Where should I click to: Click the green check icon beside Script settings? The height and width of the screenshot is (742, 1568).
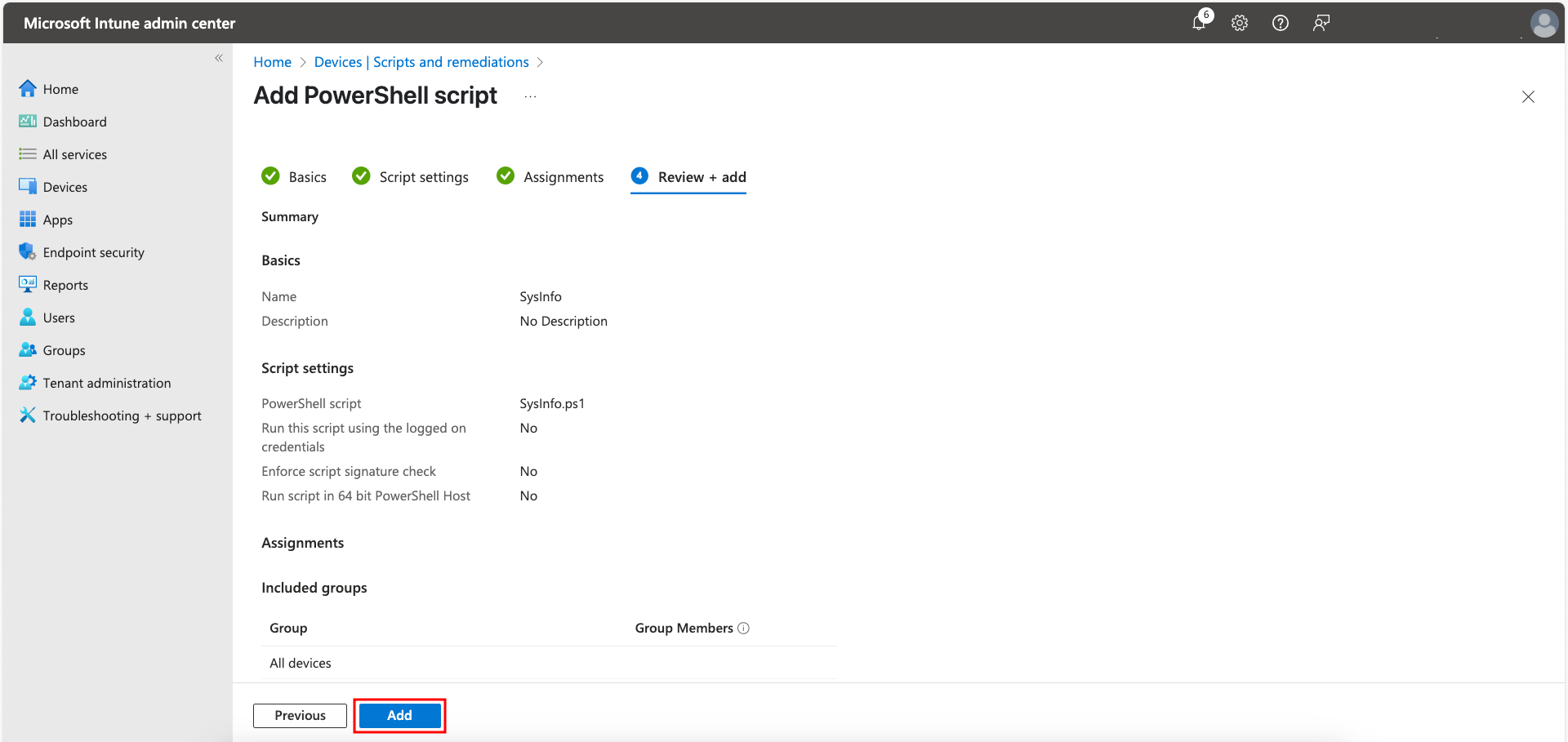[x=361, y=176]
